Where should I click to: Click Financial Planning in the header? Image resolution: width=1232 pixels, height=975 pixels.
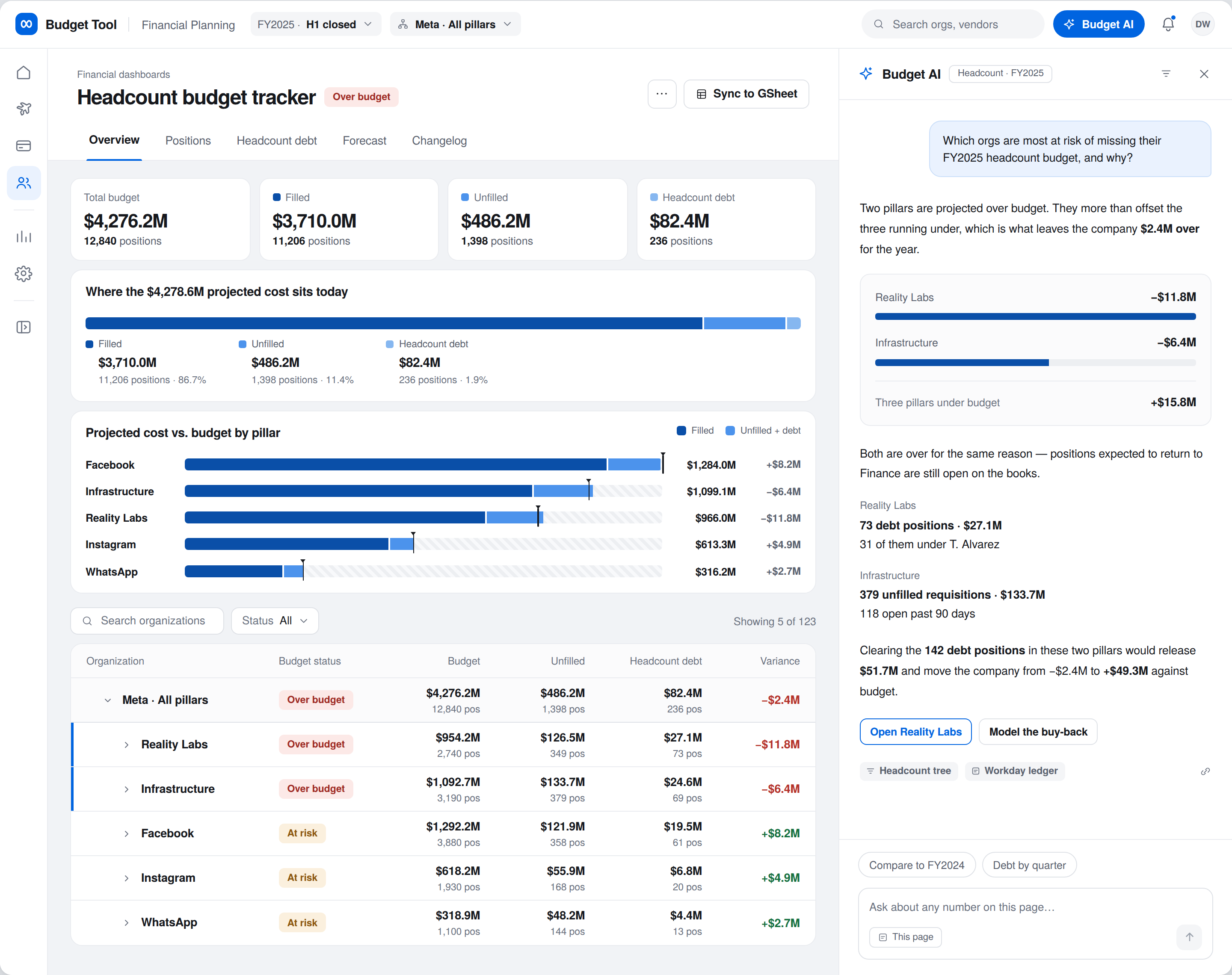click(188, 24)
